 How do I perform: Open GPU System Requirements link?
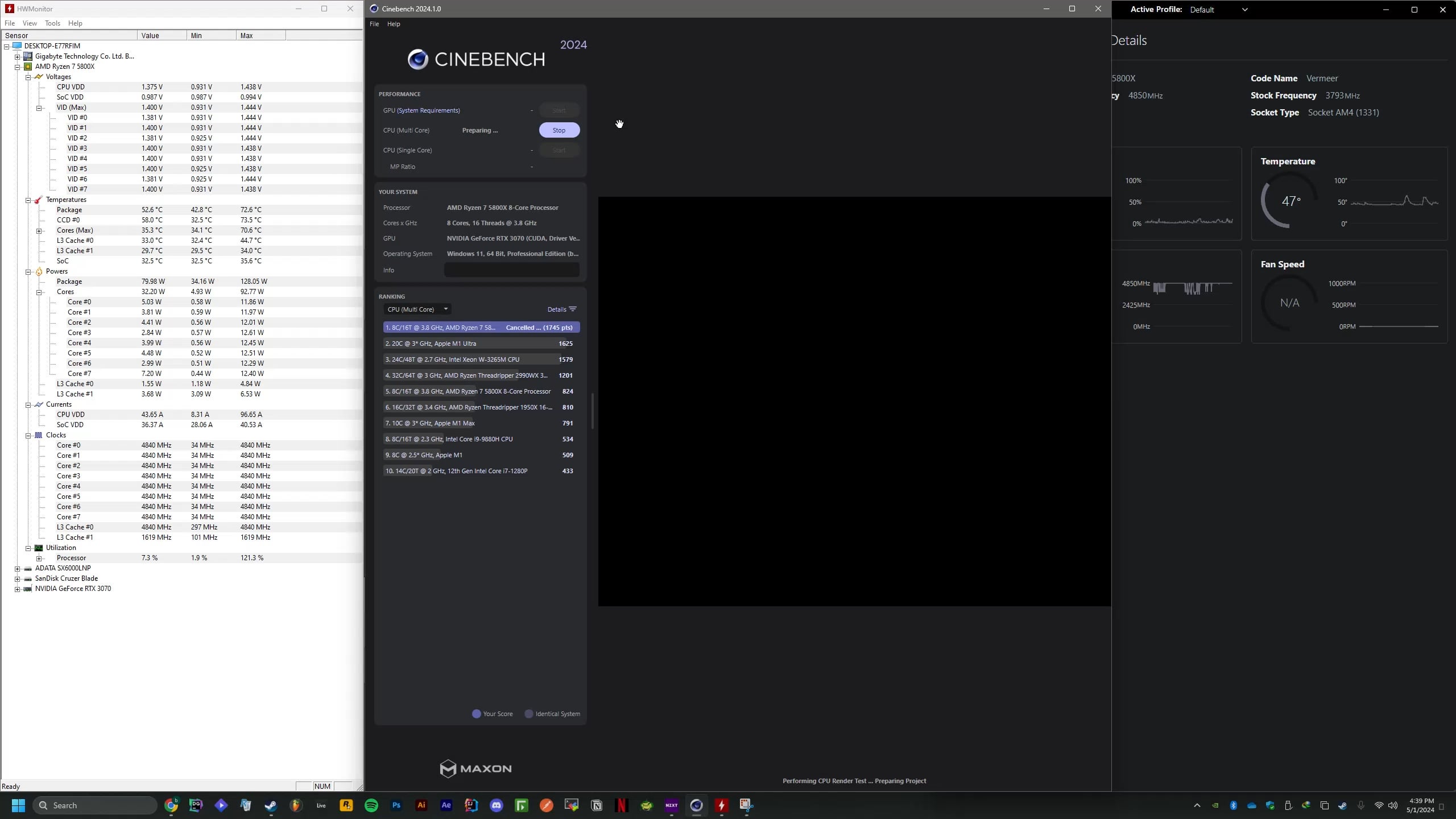click(428, 110)
